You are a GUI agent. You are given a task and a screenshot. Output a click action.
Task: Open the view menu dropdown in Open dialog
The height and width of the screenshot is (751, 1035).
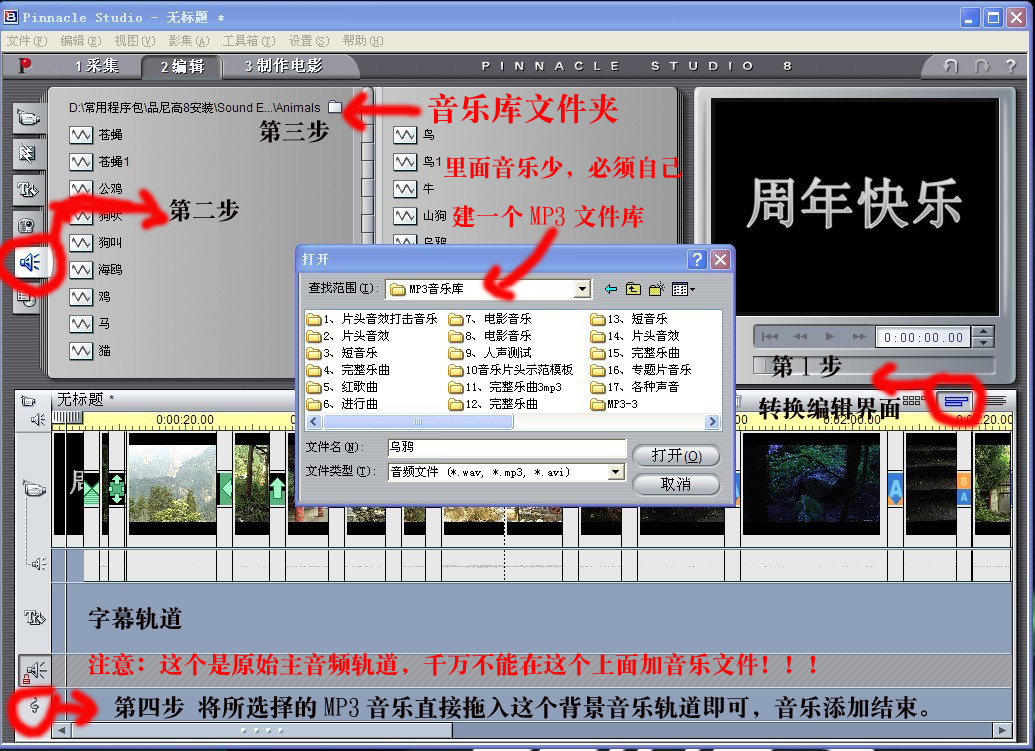coord(684,289)
